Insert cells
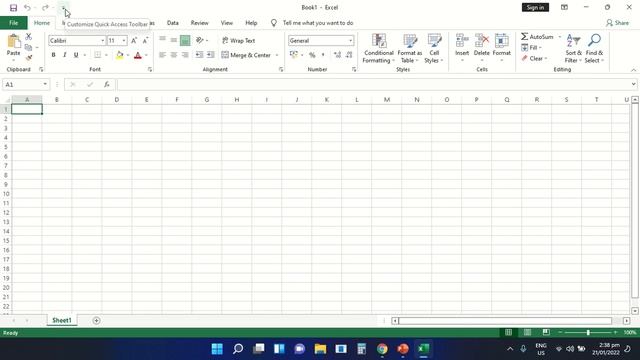The image size is (640, 360). 462,47
